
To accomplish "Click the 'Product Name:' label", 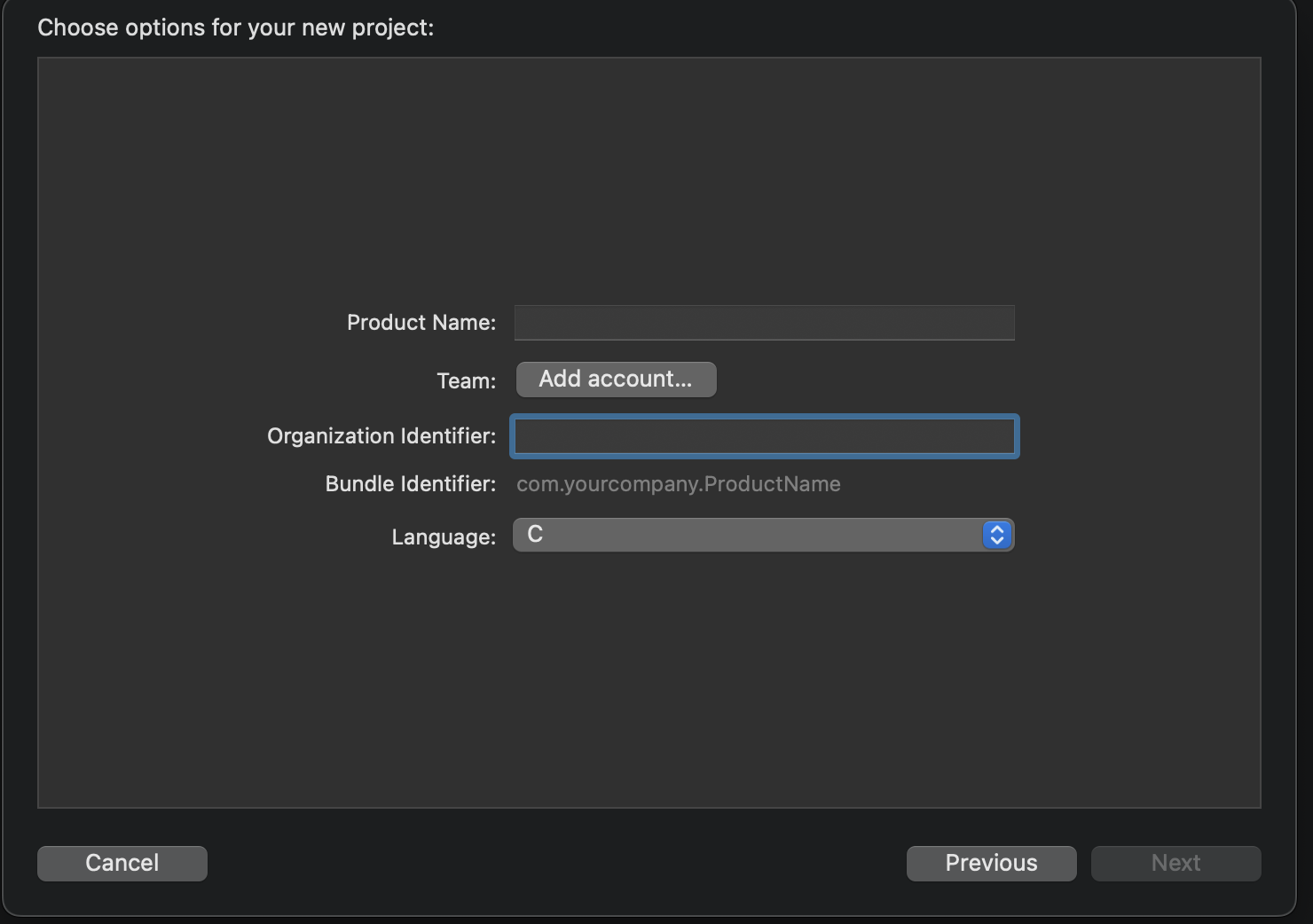I will tap(421, 323).
